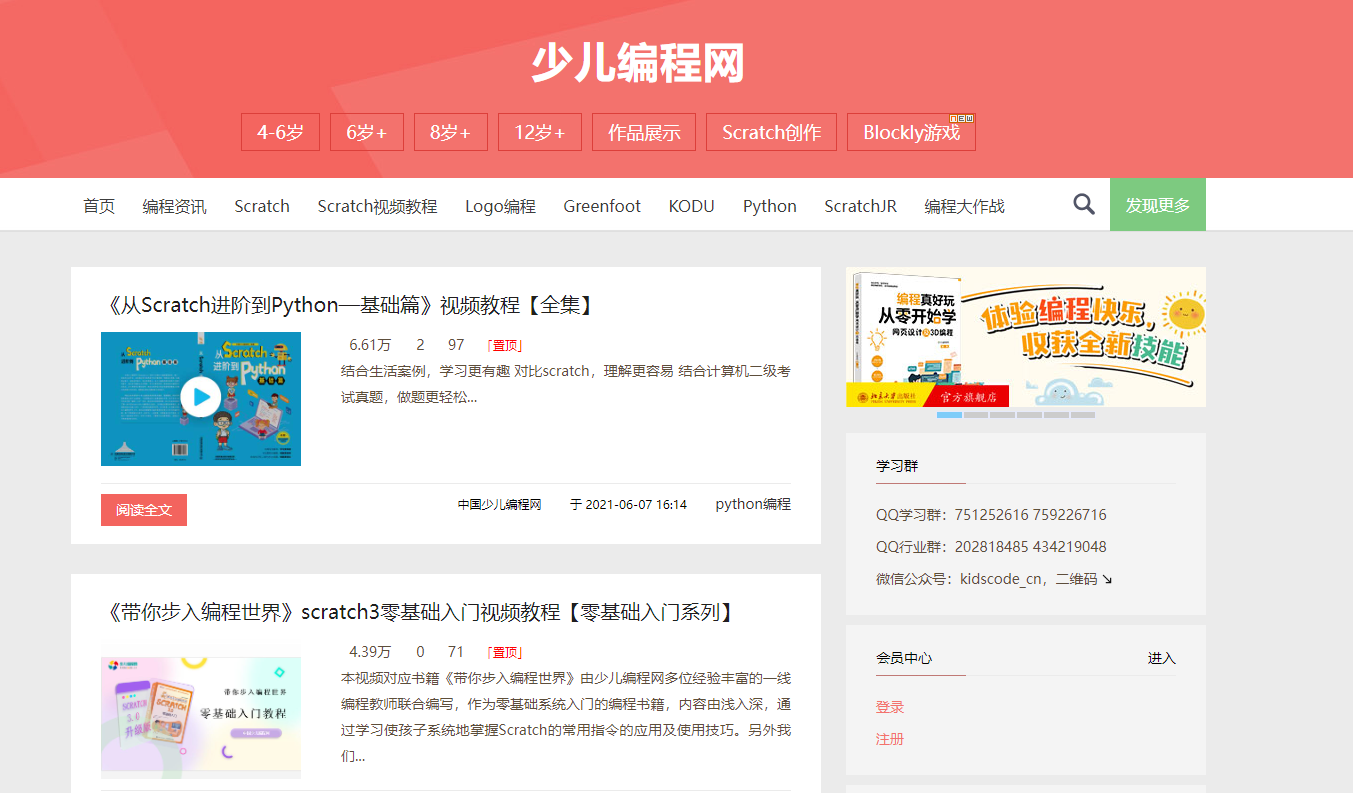Open the Python menu item
This screenshot has width=1353, height=793.
click(x=770, y=206)
